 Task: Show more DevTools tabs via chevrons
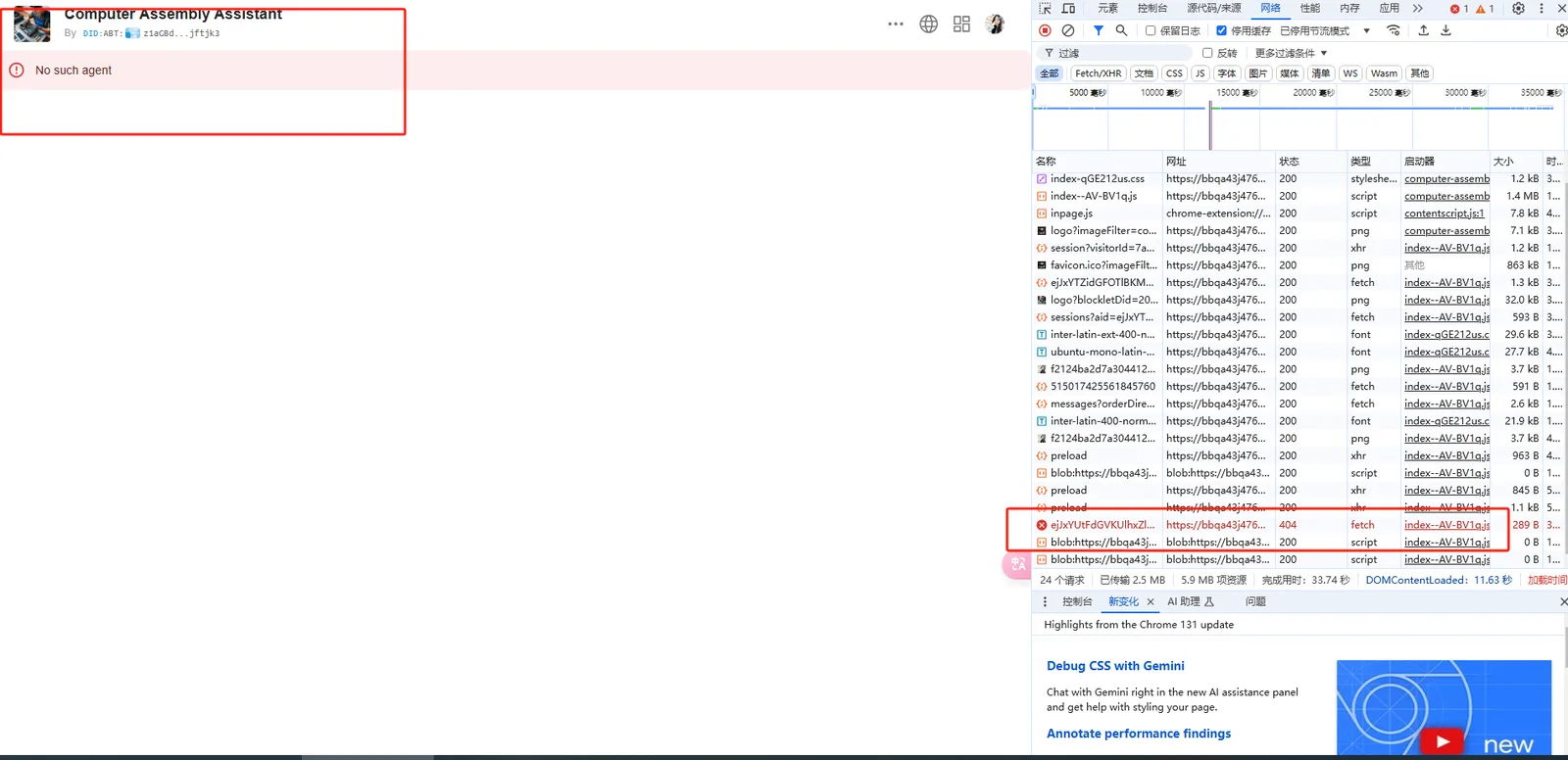pyautogui.click(x=1417, y=8)
